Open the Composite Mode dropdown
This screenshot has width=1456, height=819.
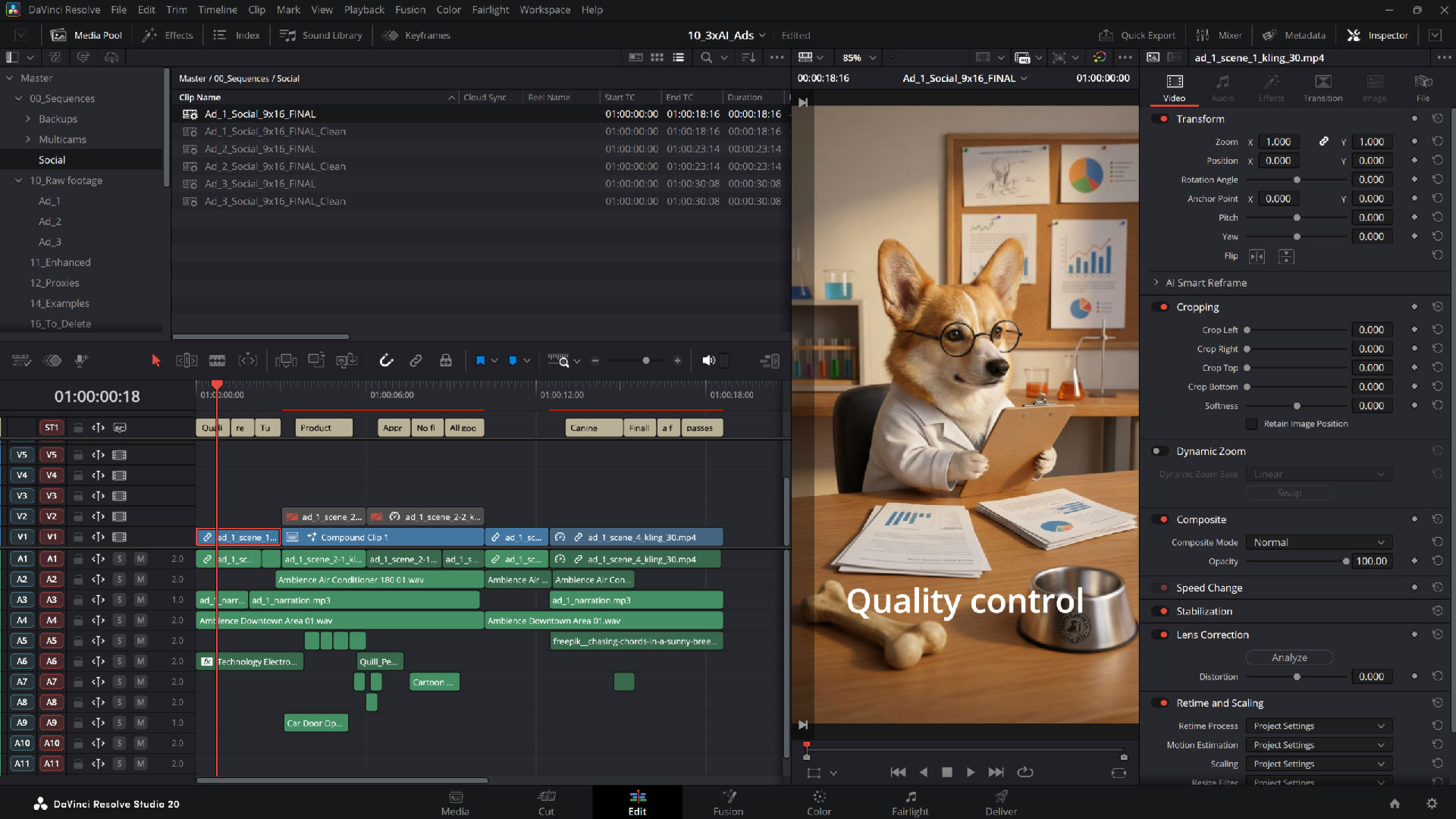pyautogui.click(x=1318, y=542)
